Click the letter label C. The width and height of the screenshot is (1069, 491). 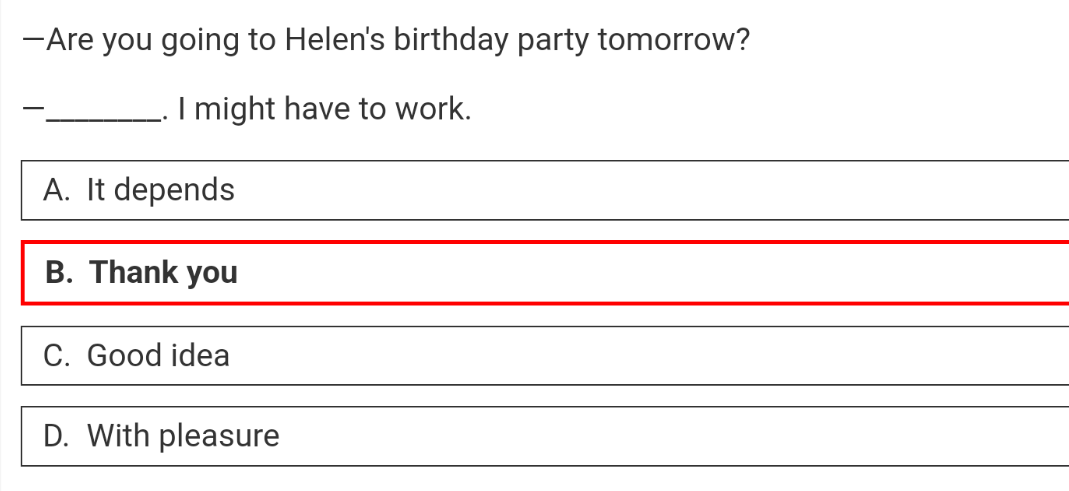pos(56,355)
